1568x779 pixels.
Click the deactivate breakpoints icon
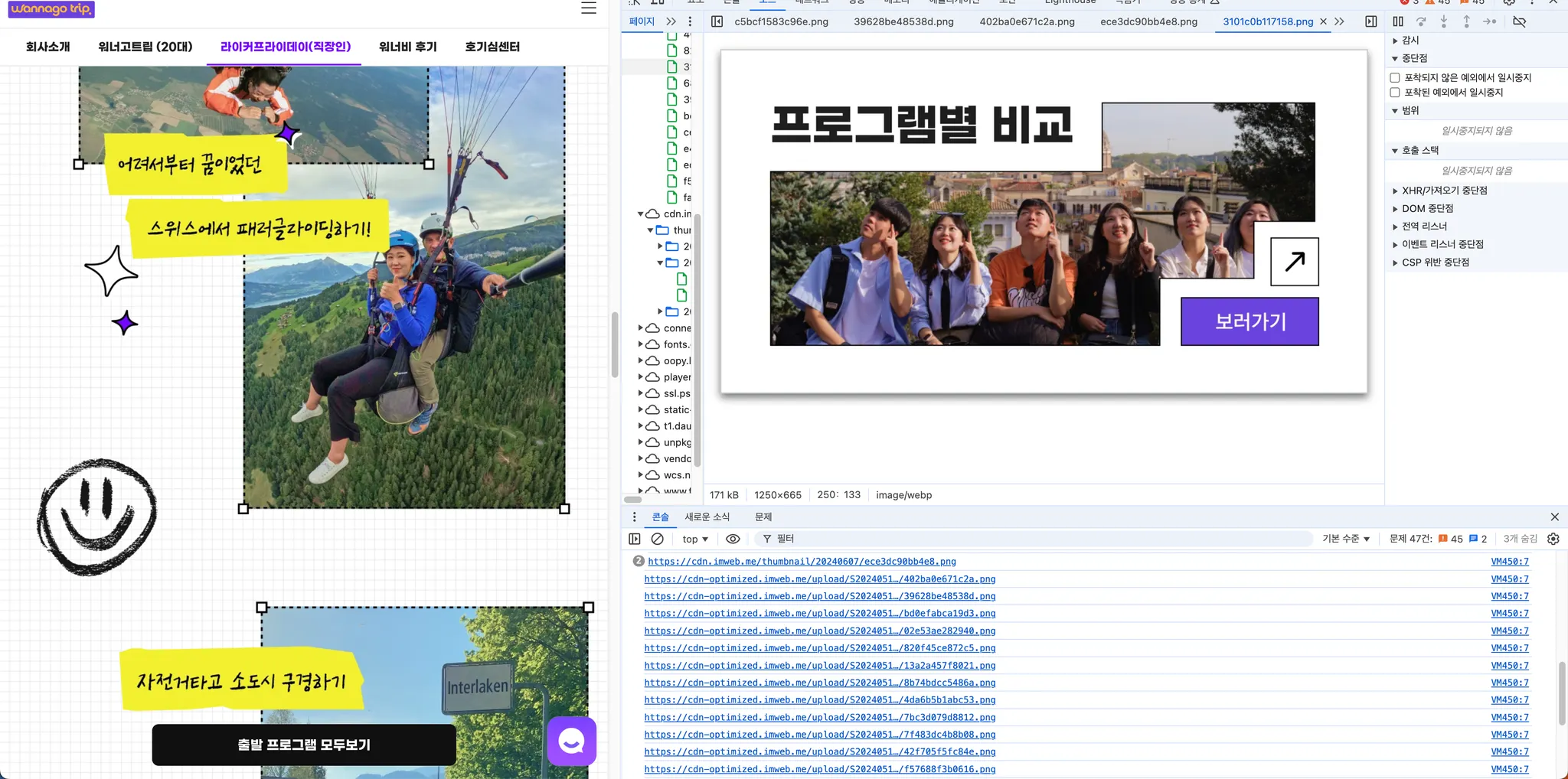1519,21
